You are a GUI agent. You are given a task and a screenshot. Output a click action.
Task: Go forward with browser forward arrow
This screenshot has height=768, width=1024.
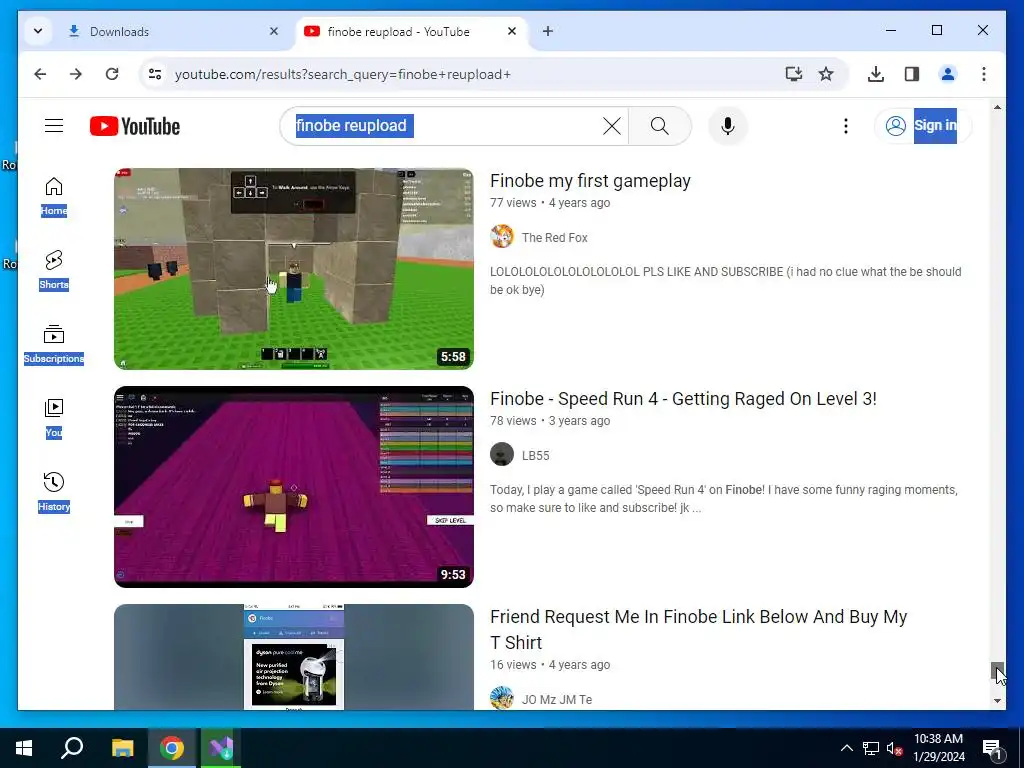(76, 74)
